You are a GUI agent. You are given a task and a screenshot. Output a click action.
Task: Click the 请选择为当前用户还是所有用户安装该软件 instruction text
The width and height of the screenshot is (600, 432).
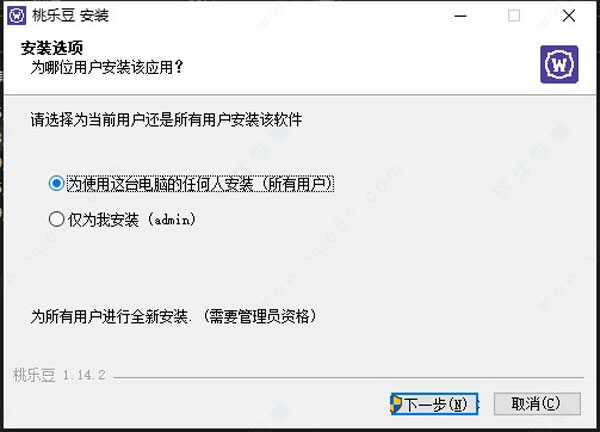click(x=166, y=120)
